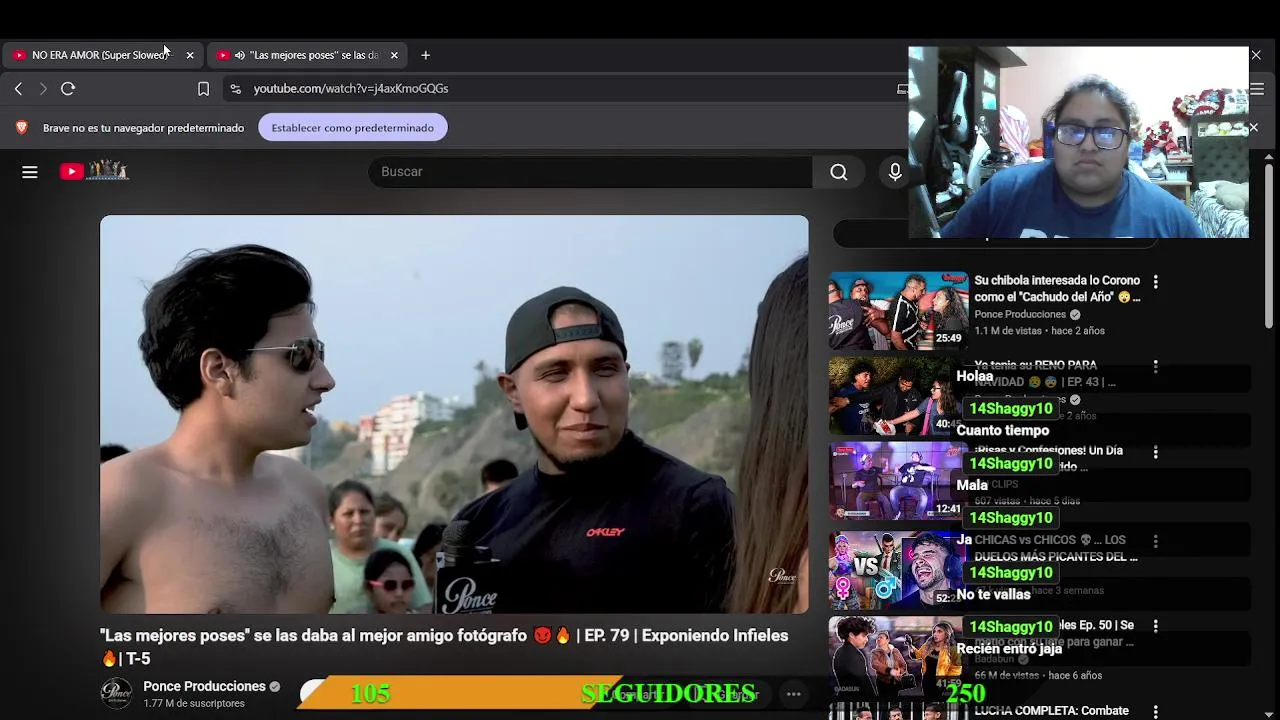Open the 12:41 'Risas y Confesiones' thumbnail
The width and height of the screenshot is (1280, 720).
coord(896,481)
